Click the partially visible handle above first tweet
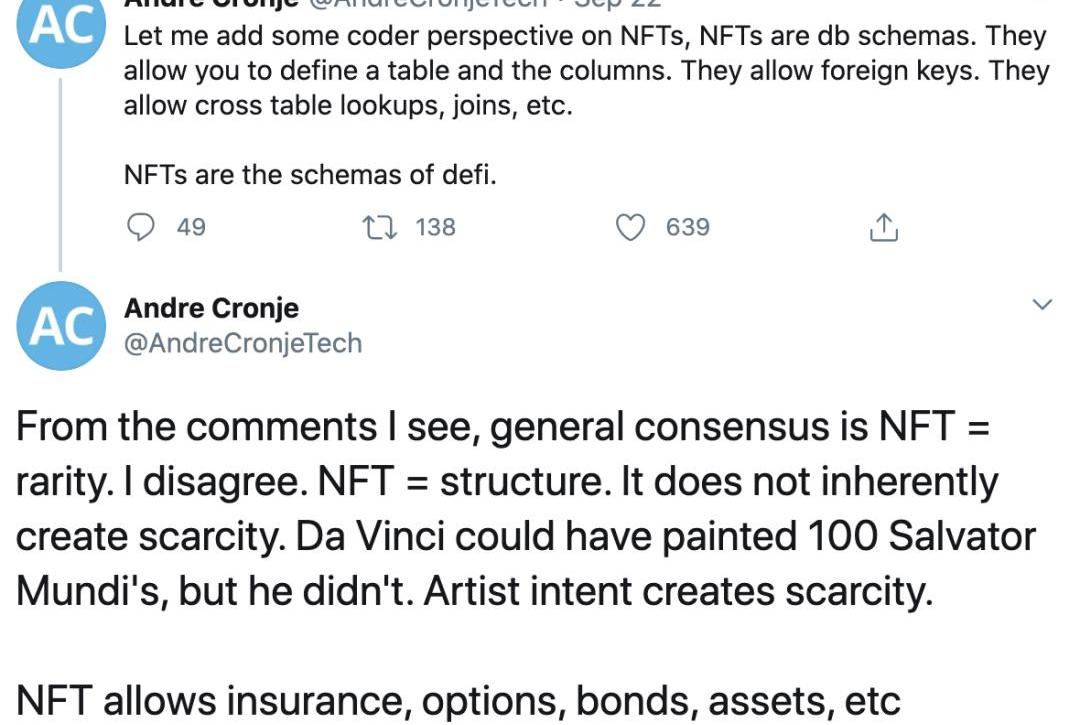Viewport: 1080px width, 725px height. point(427,3)
